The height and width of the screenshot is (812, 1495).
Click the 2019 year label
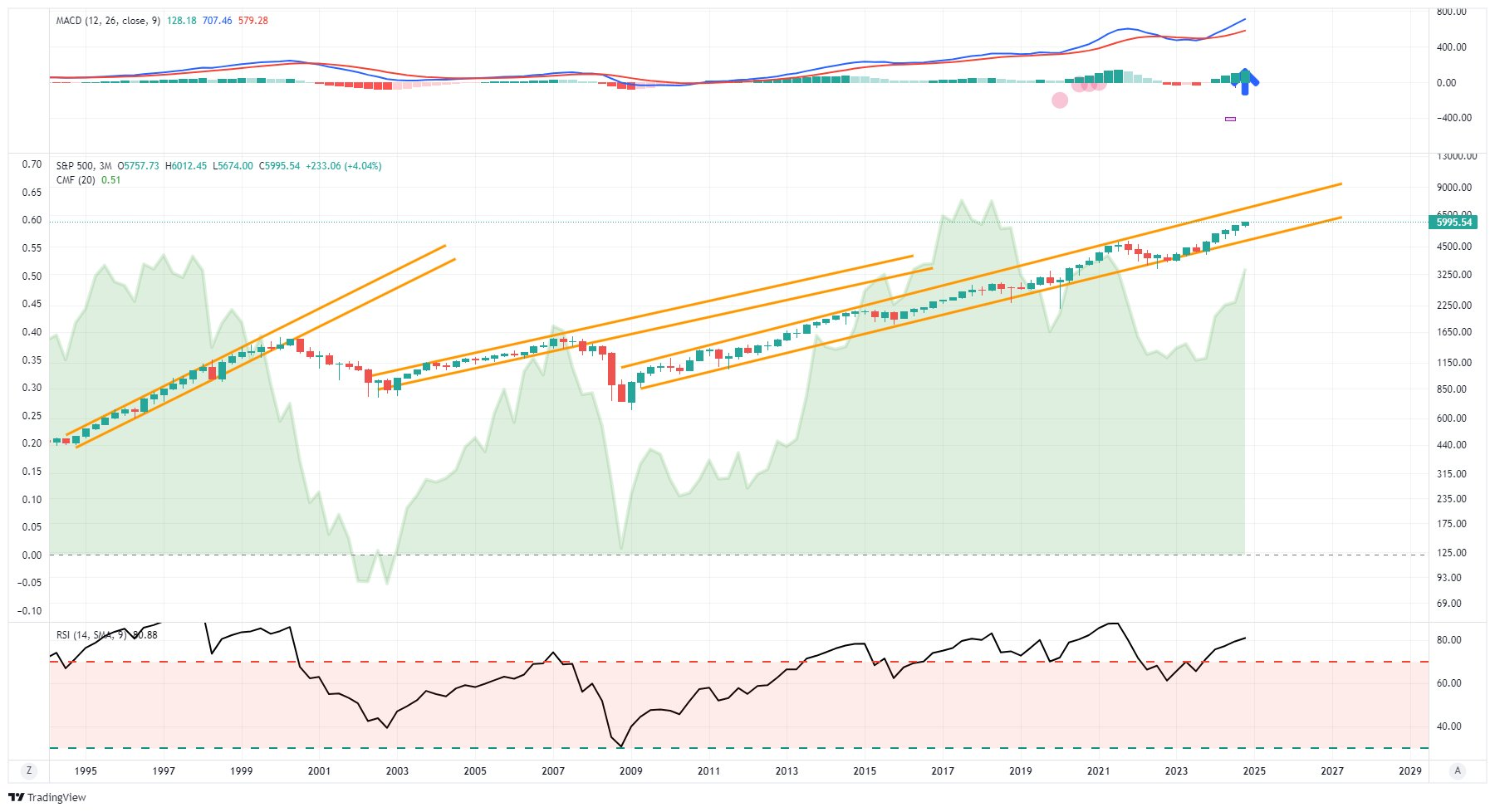[x=1021, y=770]
